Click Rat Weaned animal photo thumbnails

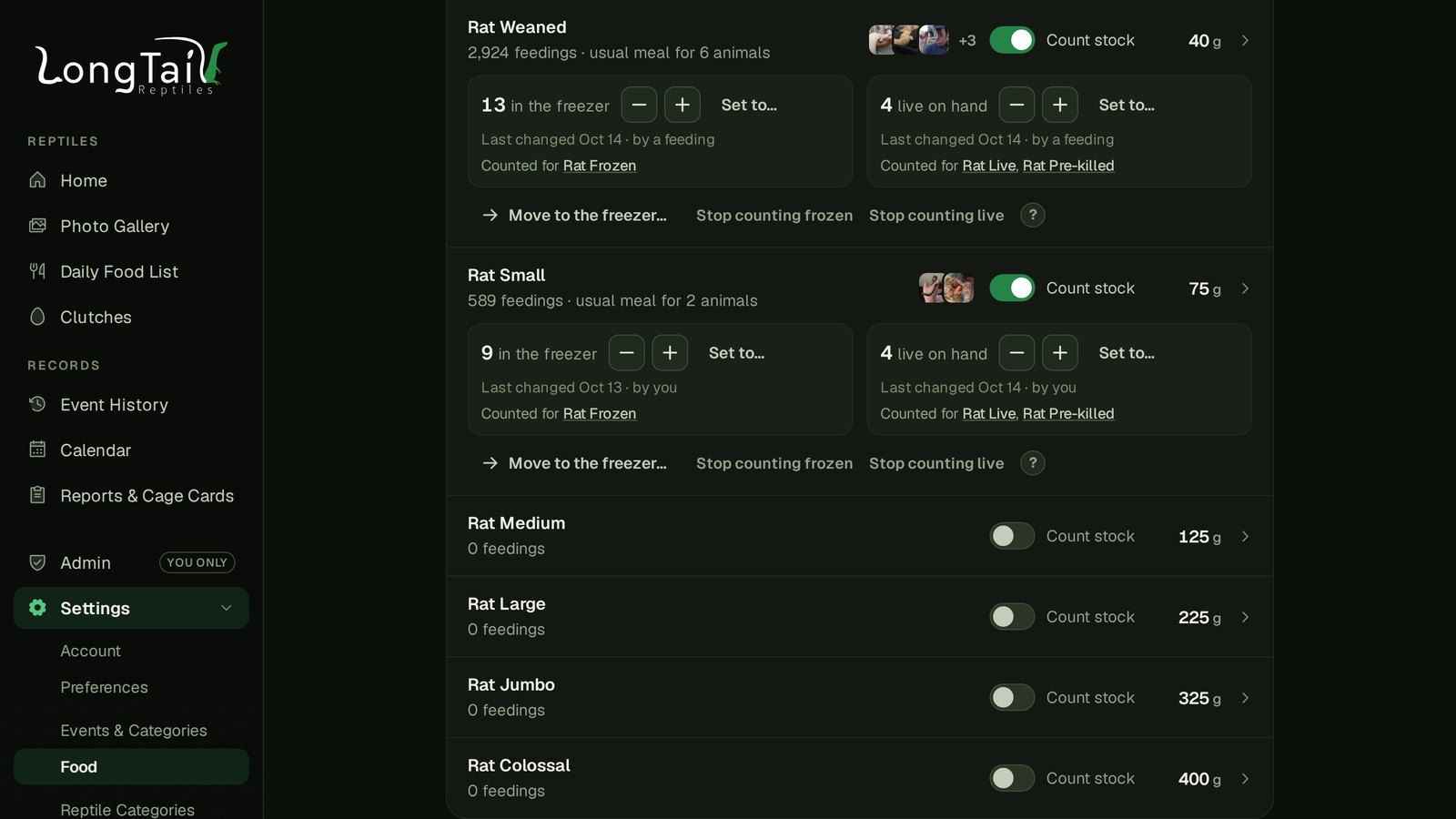pos(909,40)
